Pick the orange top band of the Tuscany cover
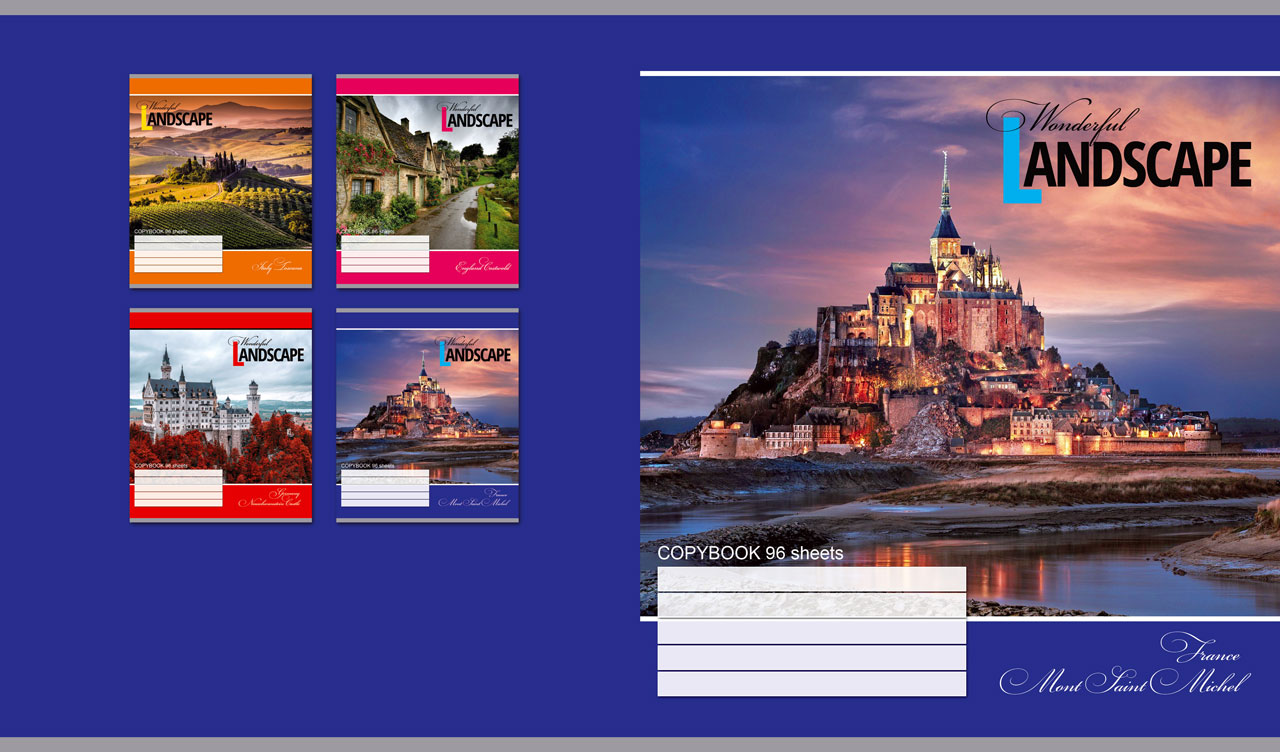 click(220, 87)
